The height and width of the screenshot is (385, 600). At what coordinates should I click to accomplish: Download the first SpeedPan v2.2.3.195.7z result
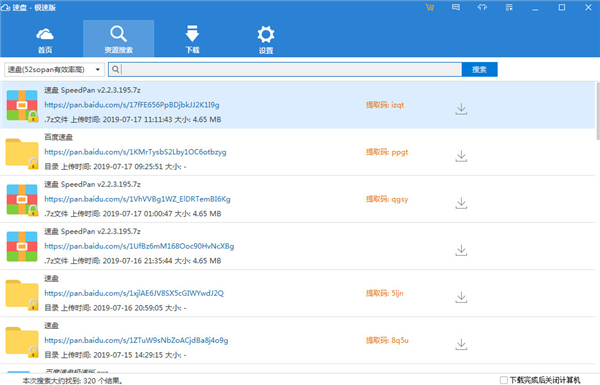pos(461,109)
